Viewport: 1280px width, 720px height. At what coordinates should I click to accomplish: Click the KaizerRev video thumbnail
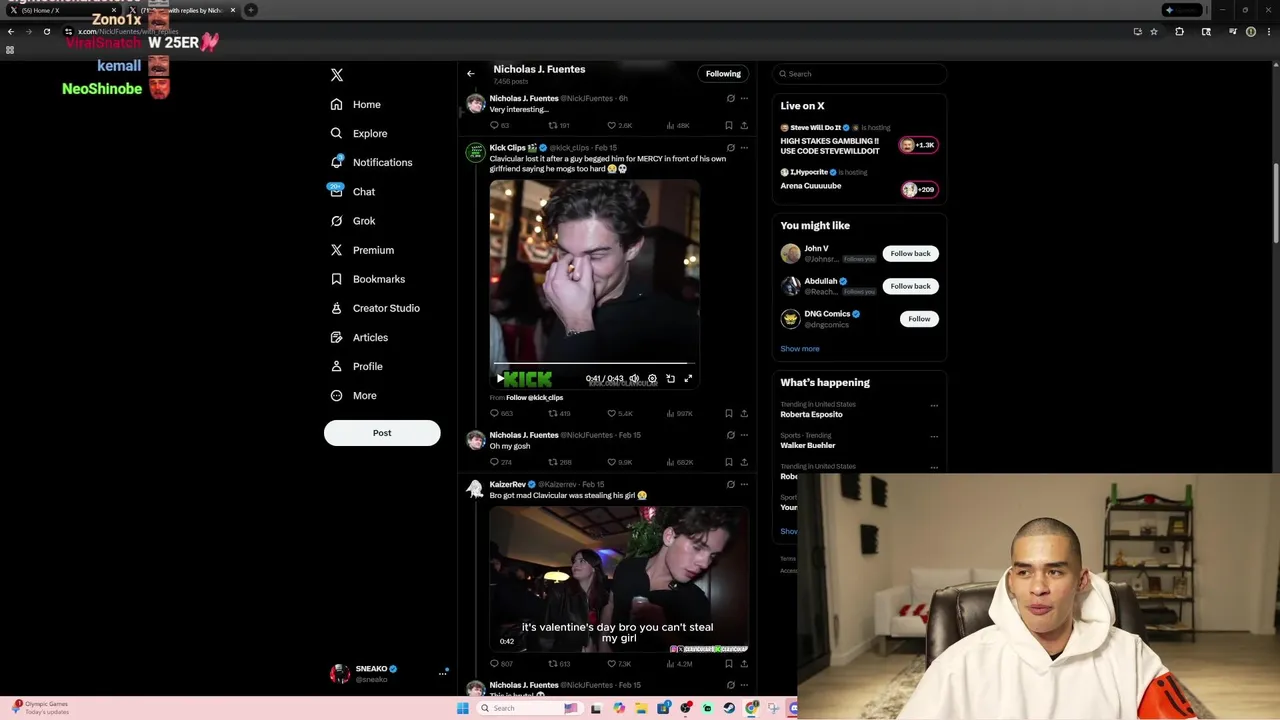(619, 579)
